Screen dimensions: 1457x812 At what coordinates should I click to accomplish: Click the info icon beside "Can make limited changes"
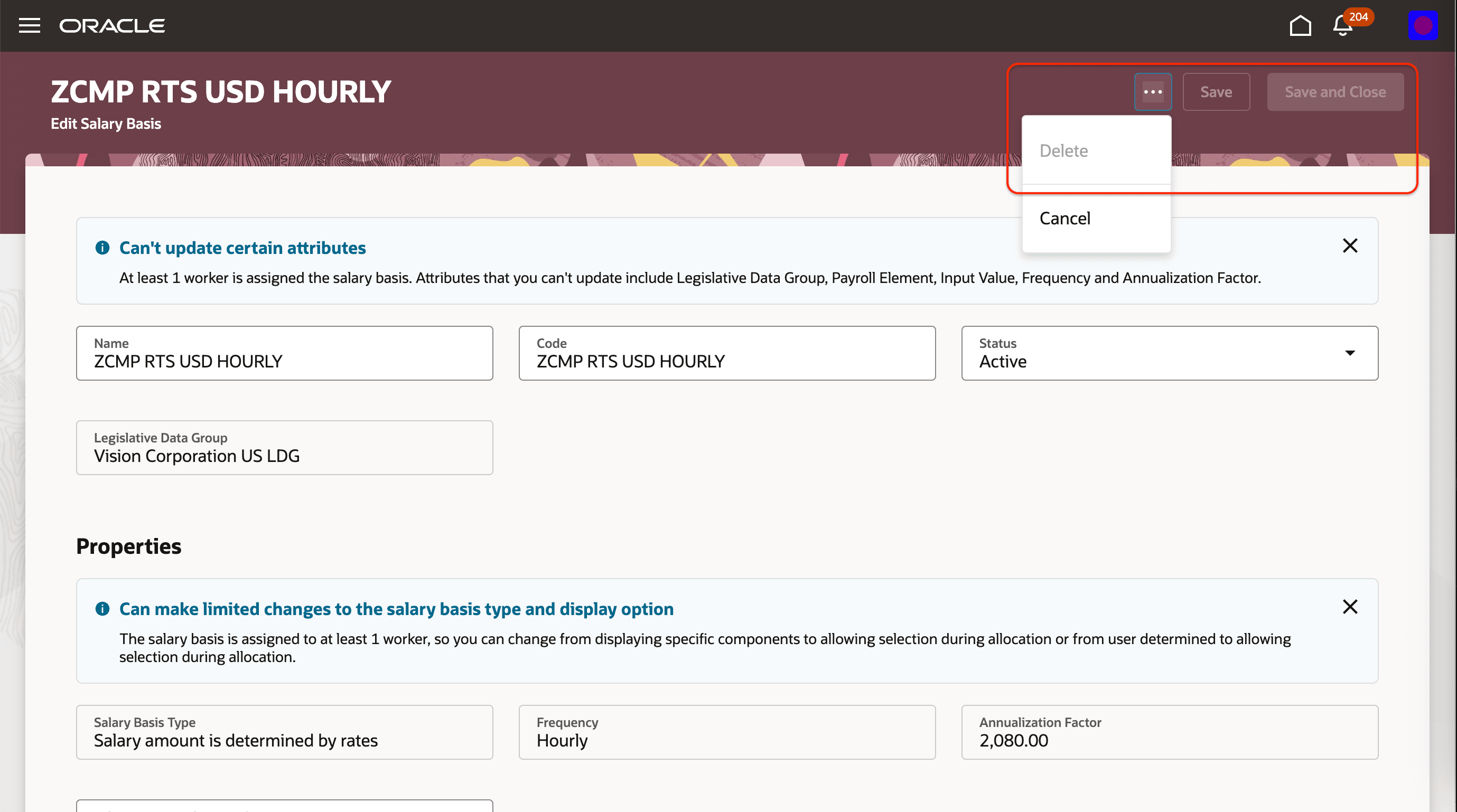[x=102, y=609]
